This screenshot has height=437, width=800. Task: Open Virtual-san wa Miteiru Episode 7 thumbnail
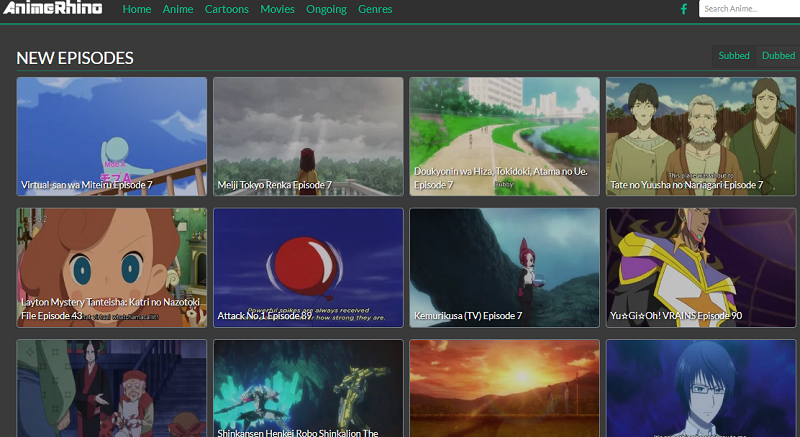pos(112,136)
